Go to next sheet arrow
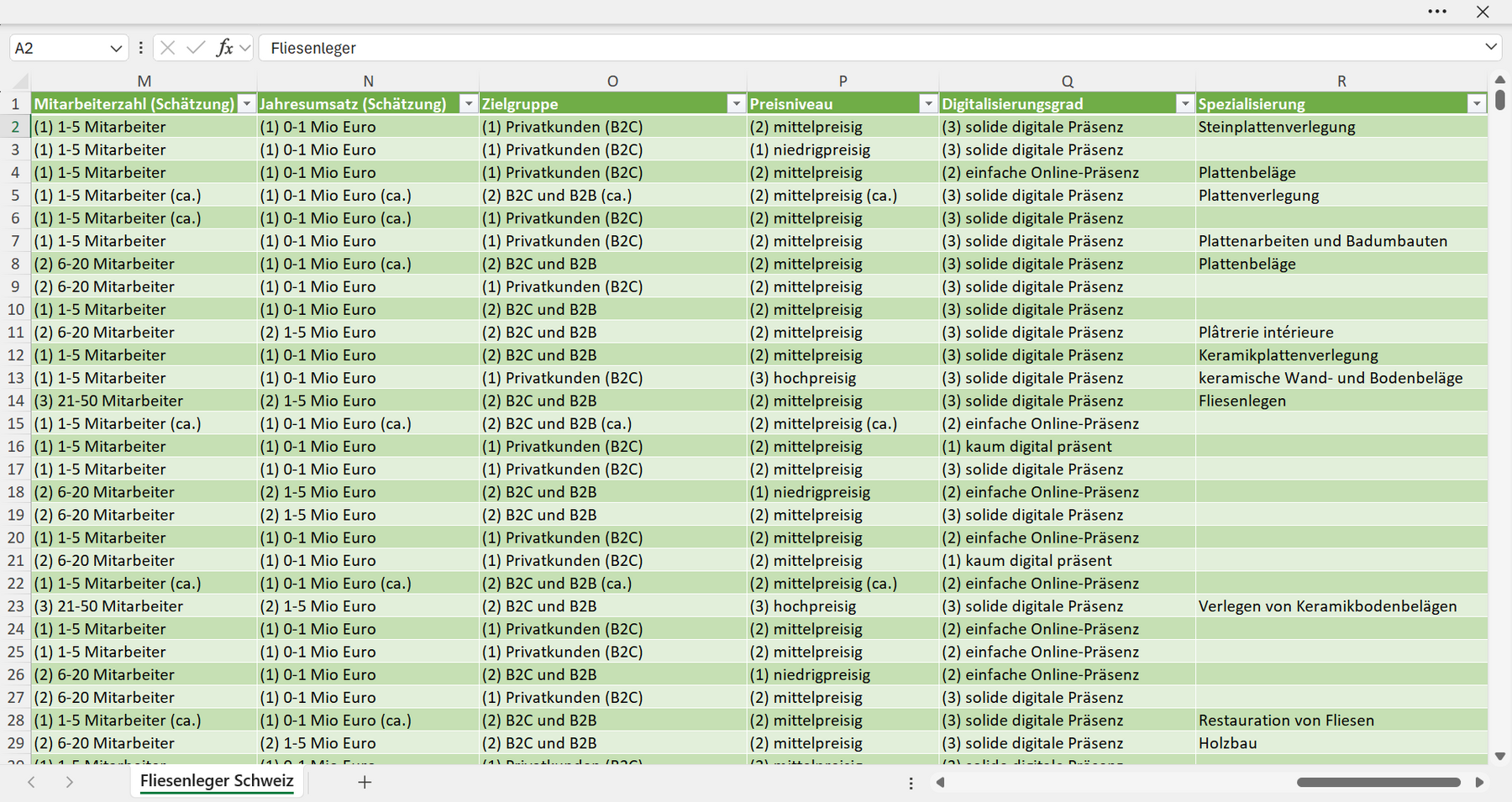The width and height of the screenshot is (1512, 802). coord(70,782)
